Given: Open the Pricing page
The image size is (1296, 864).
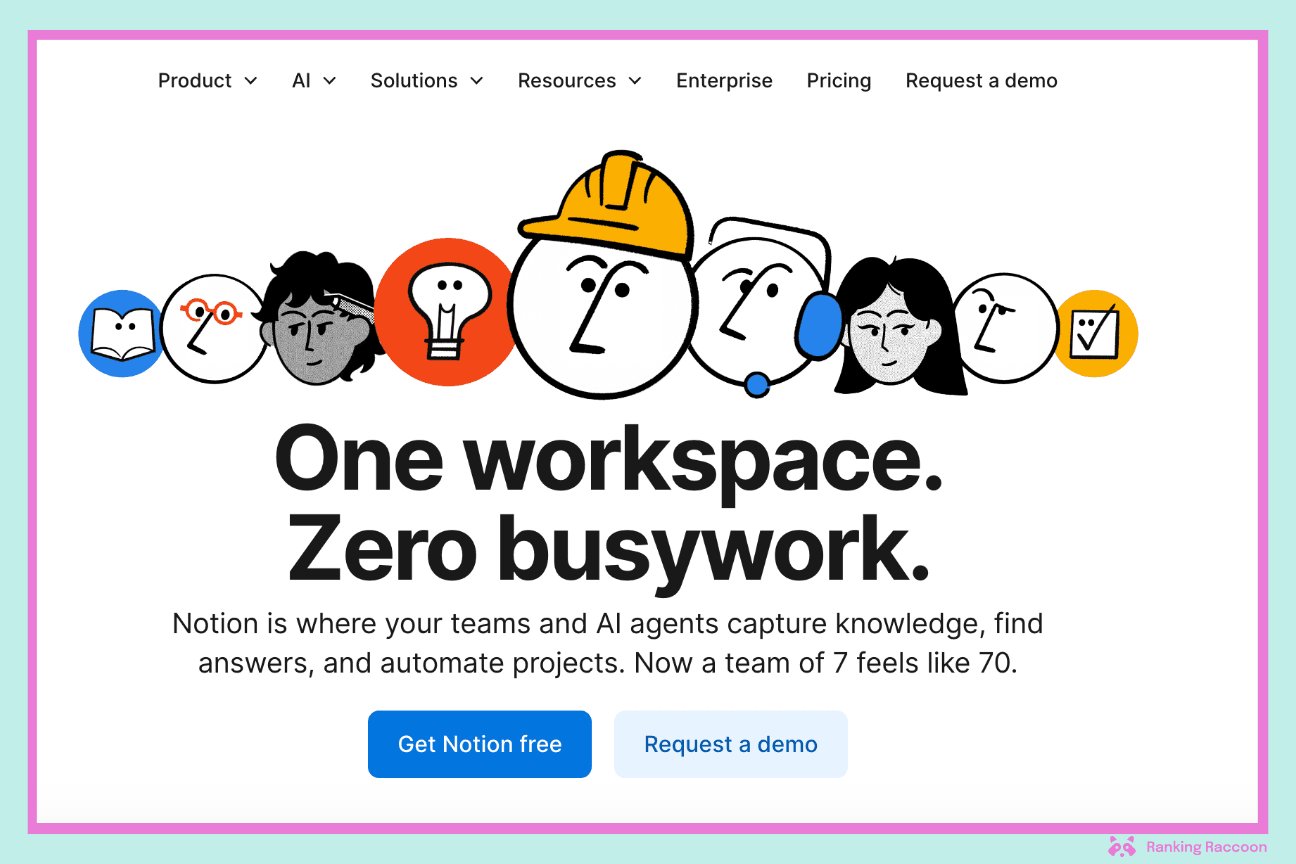Looking at the screenshot, I should [838, 80].
